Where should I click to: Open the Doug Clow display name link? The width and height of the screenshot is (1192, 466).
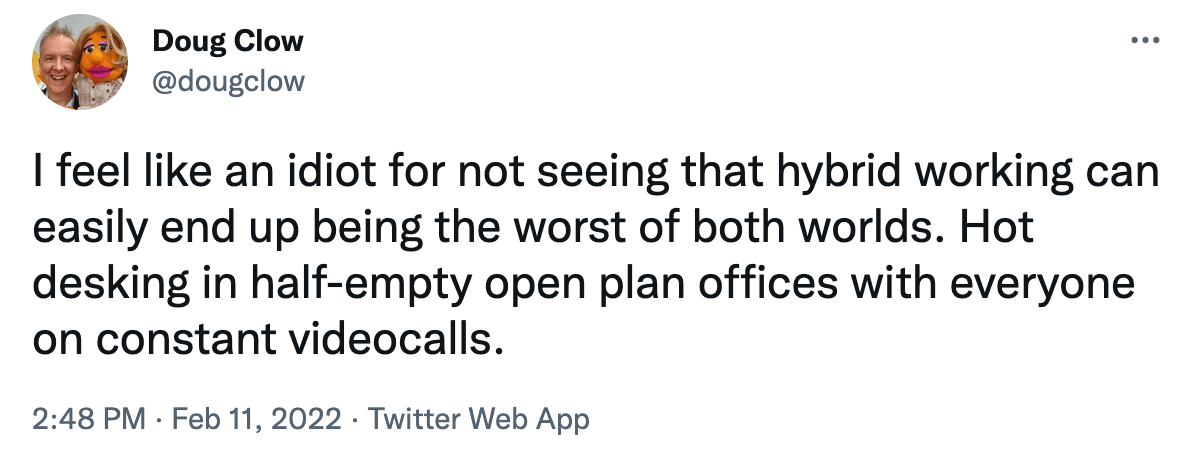227,41
